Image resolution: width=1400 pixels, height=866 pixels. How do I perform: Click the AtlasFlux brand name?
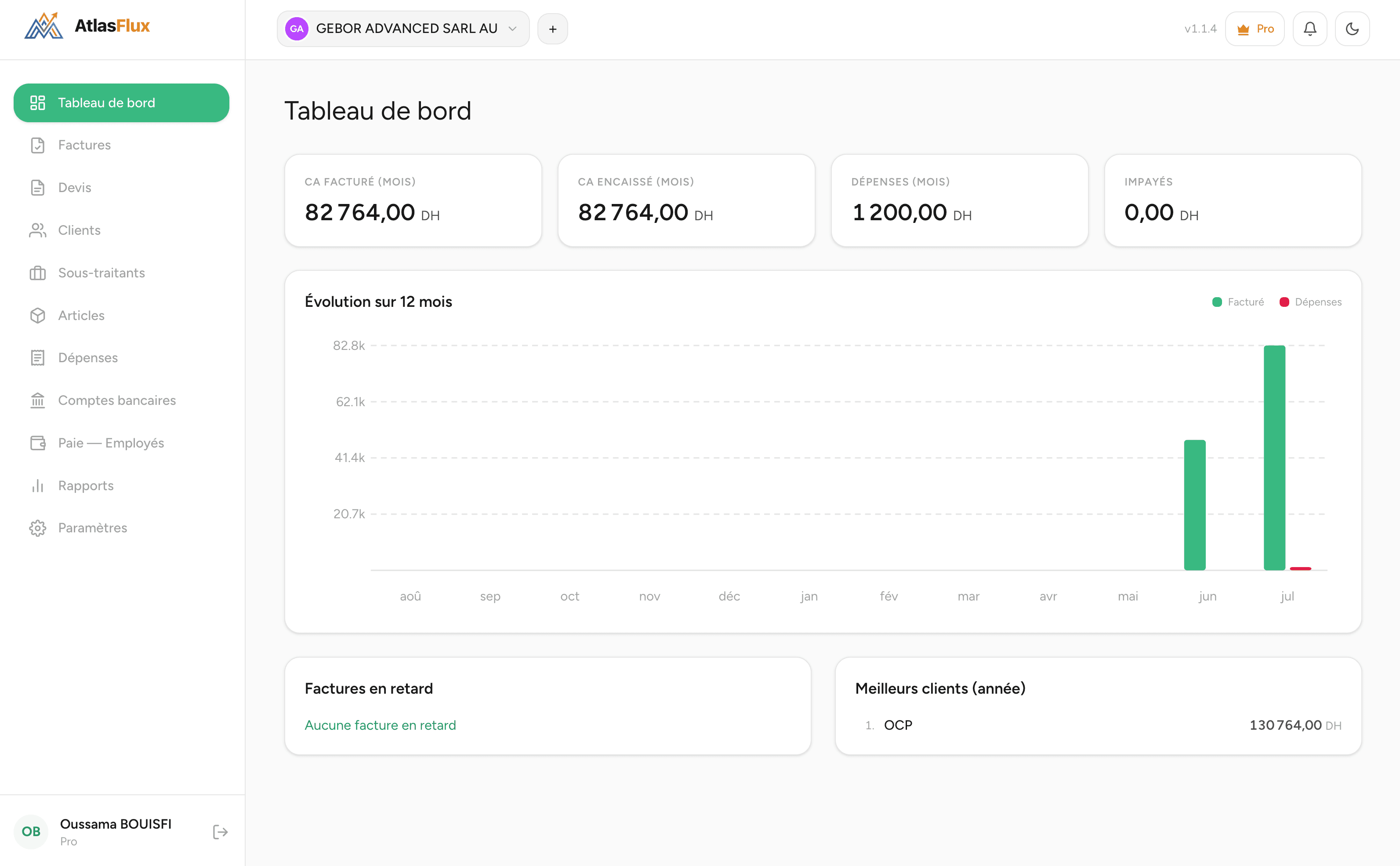112,25
